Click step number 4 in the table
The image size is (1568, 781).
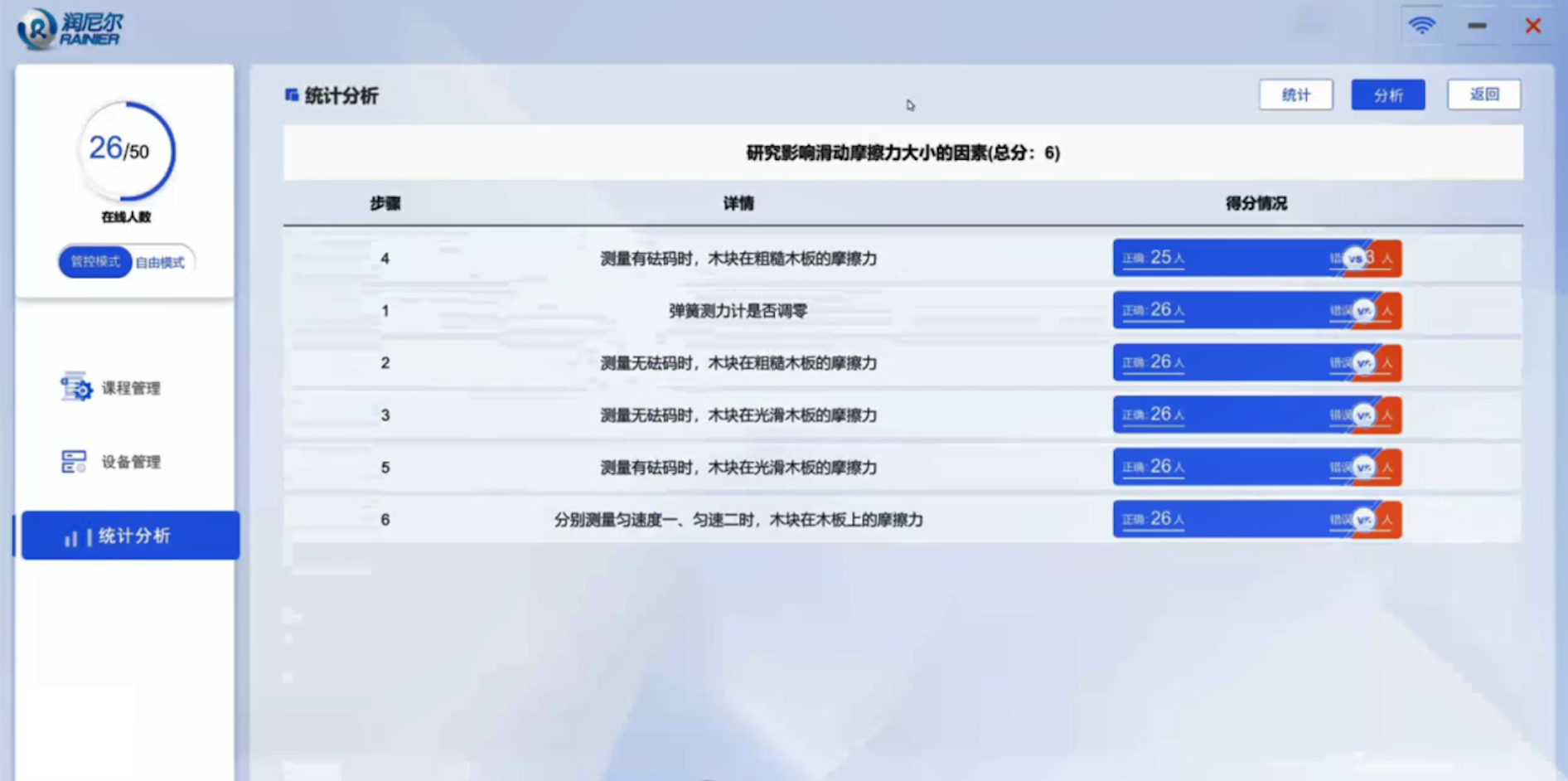click(385, 259)
